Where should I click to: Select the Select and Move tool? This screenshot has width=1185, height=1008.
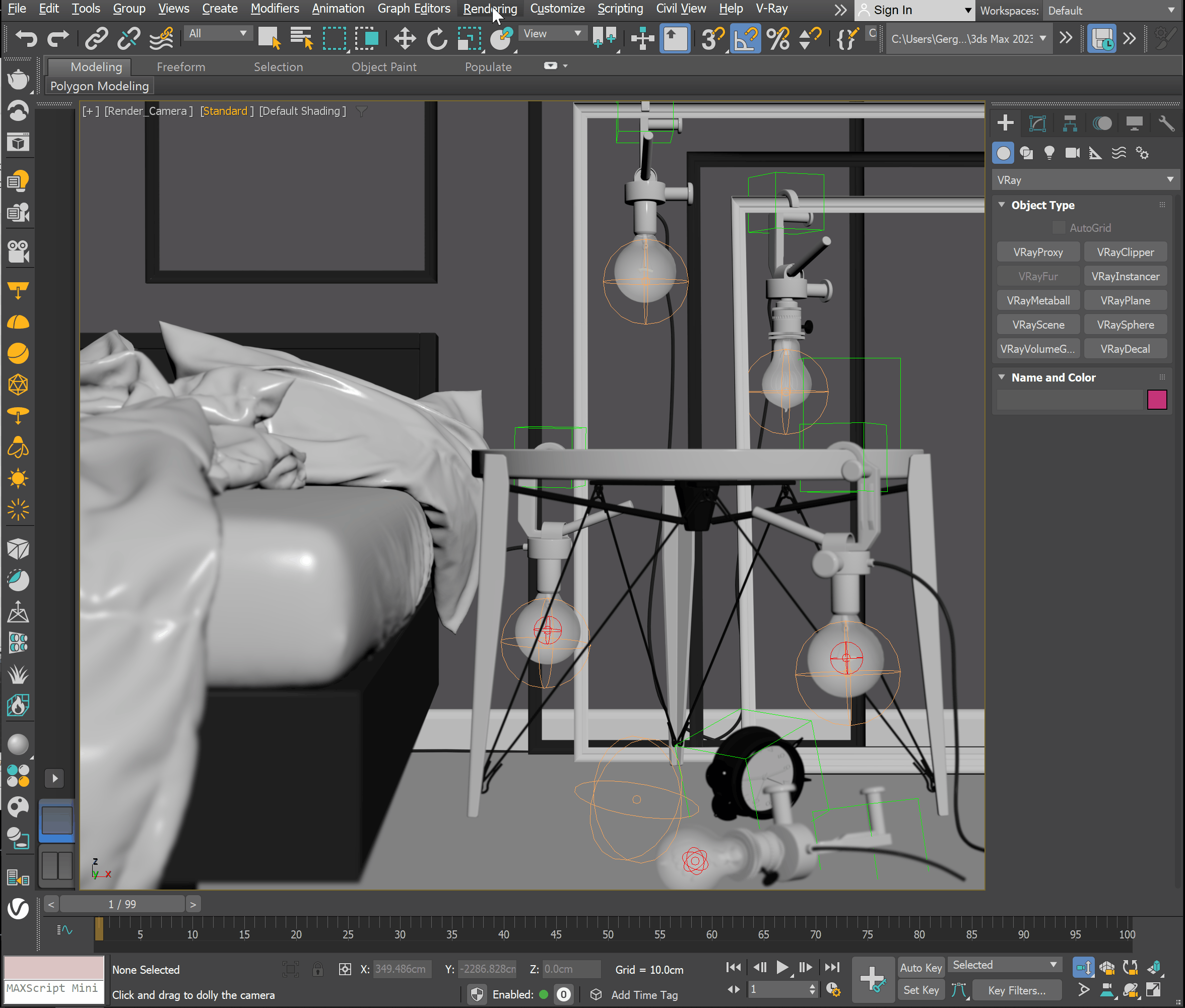[405, 38]
